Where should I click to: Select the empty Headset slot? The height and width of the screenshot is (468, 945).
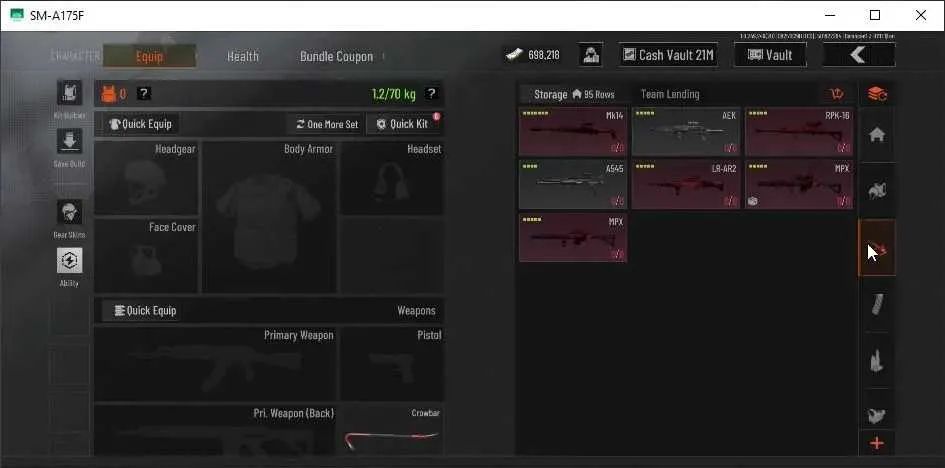pyautogui.click(x=392, y=178)
